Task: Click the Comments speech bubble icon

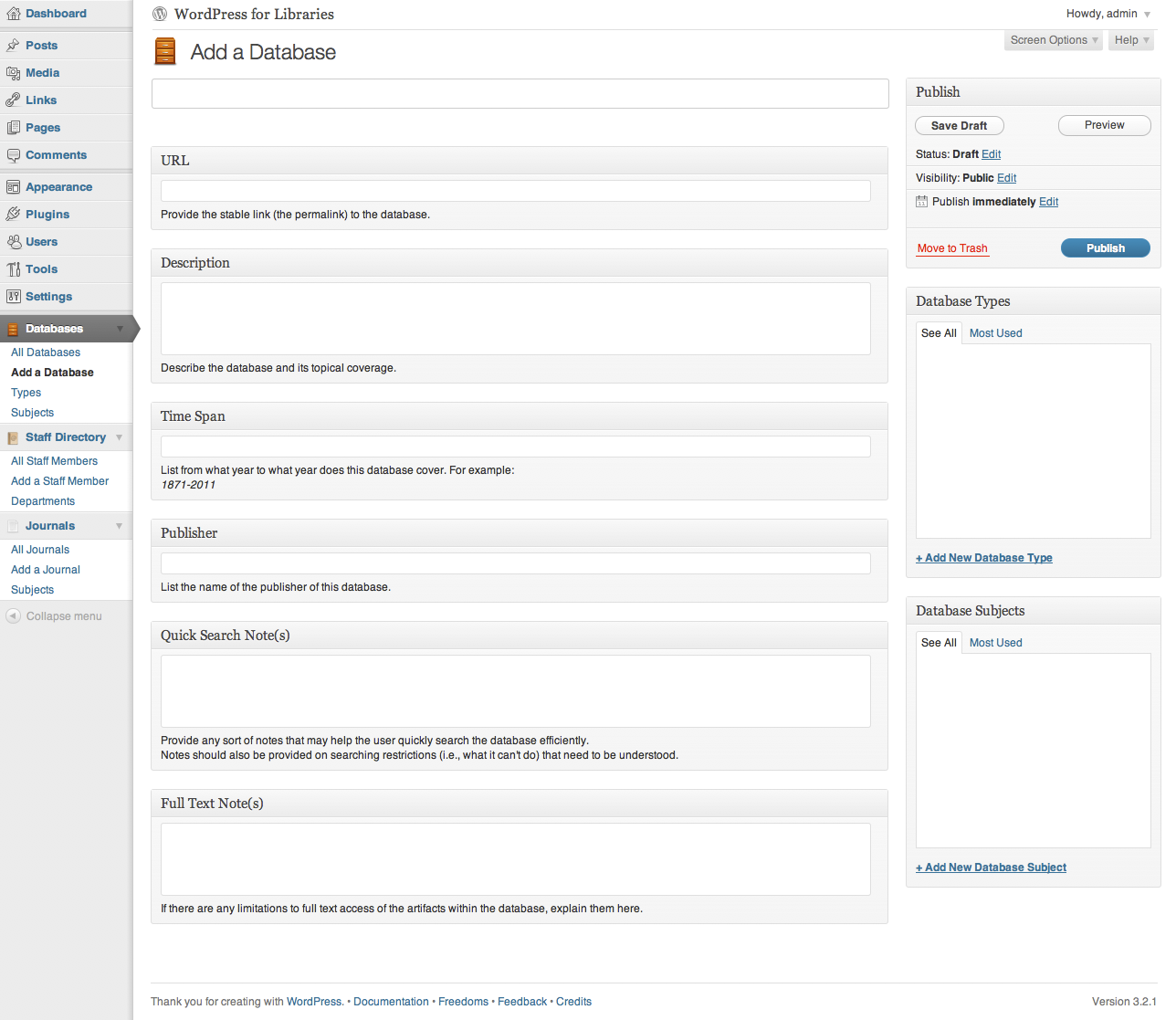Action: click(13, 155)
